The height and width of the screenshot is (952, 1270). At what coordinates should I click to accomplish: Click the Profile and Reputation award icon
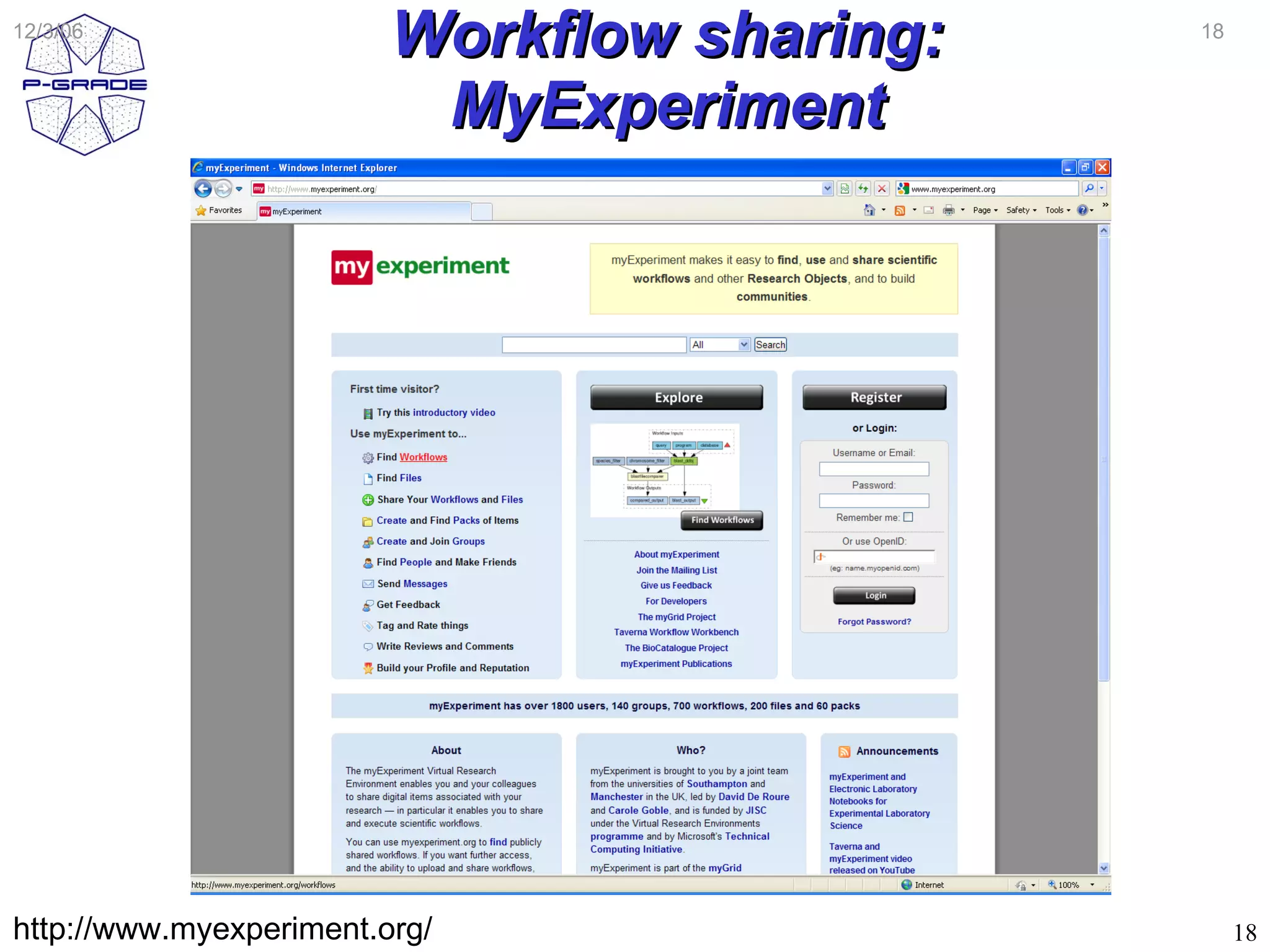click(368, 668)
